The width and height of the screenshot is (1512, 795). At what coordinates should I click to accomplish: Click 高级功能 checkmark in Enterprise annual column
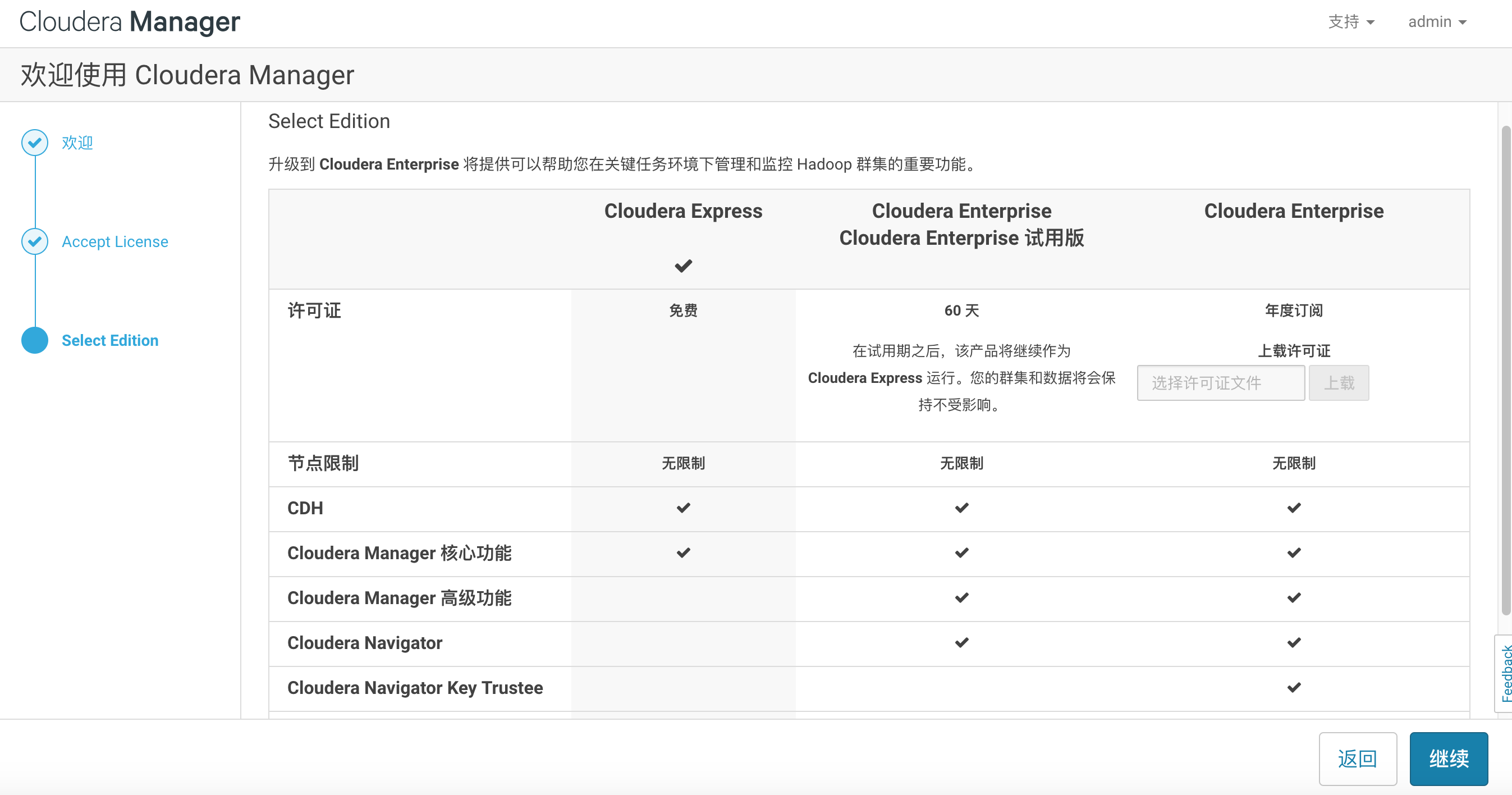(1294, 598)
